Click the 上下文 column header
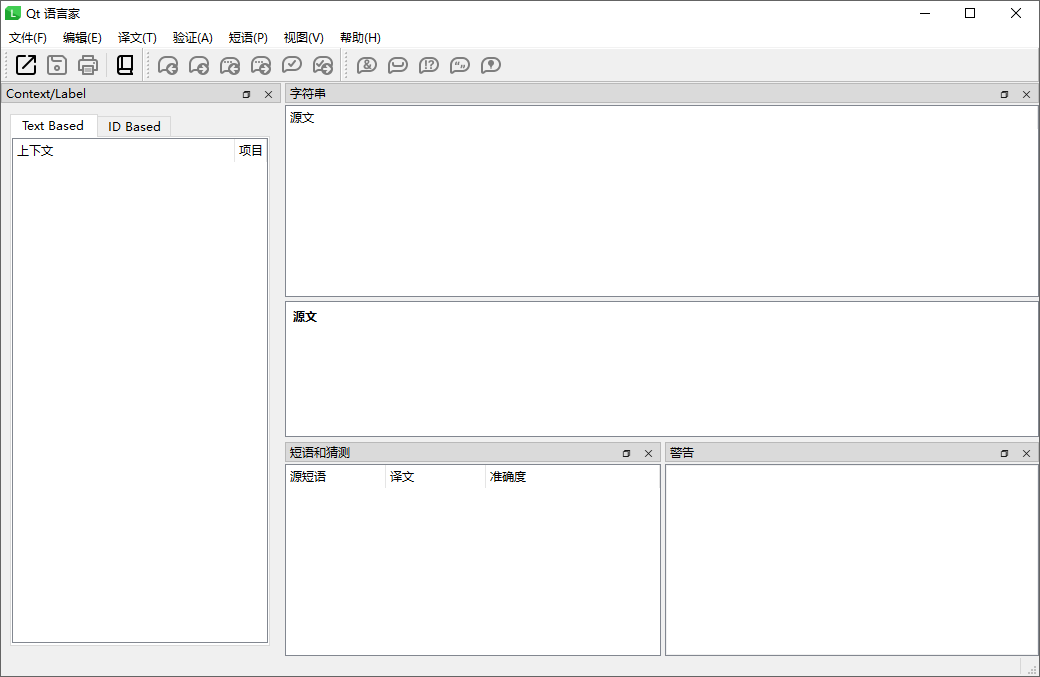Viewport: 1040px width, 677px height. (124, 151)
